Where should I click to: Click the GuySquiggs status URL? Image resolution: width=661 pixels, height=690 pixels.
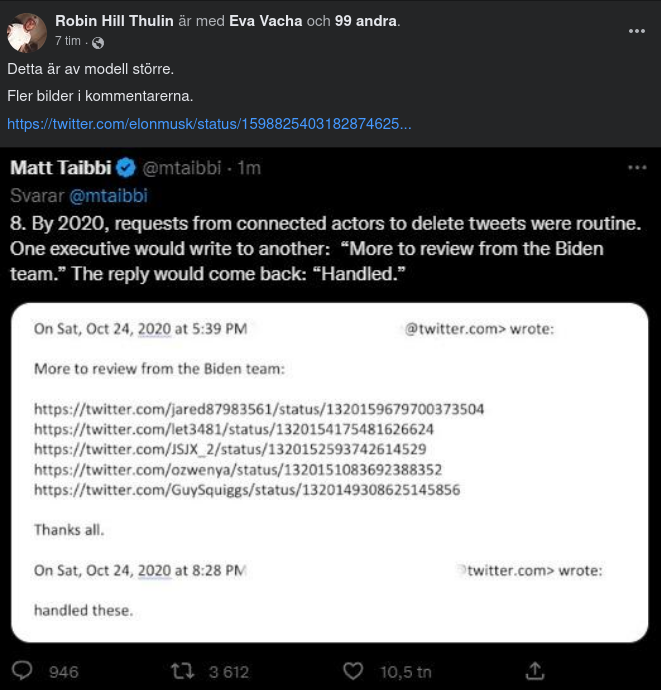(247, 490)
